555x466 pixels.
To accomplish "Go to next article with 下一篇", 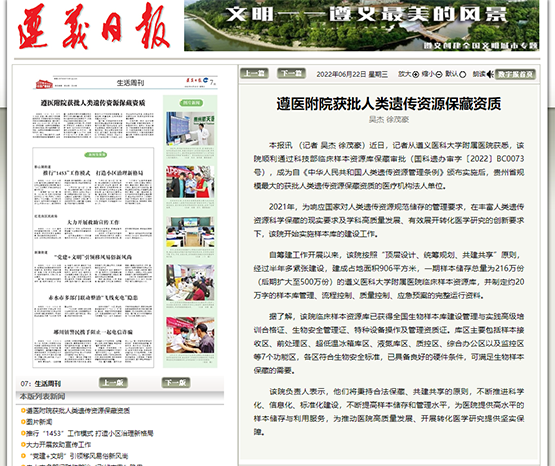I will pyautogui.click(x=291, y=73).
